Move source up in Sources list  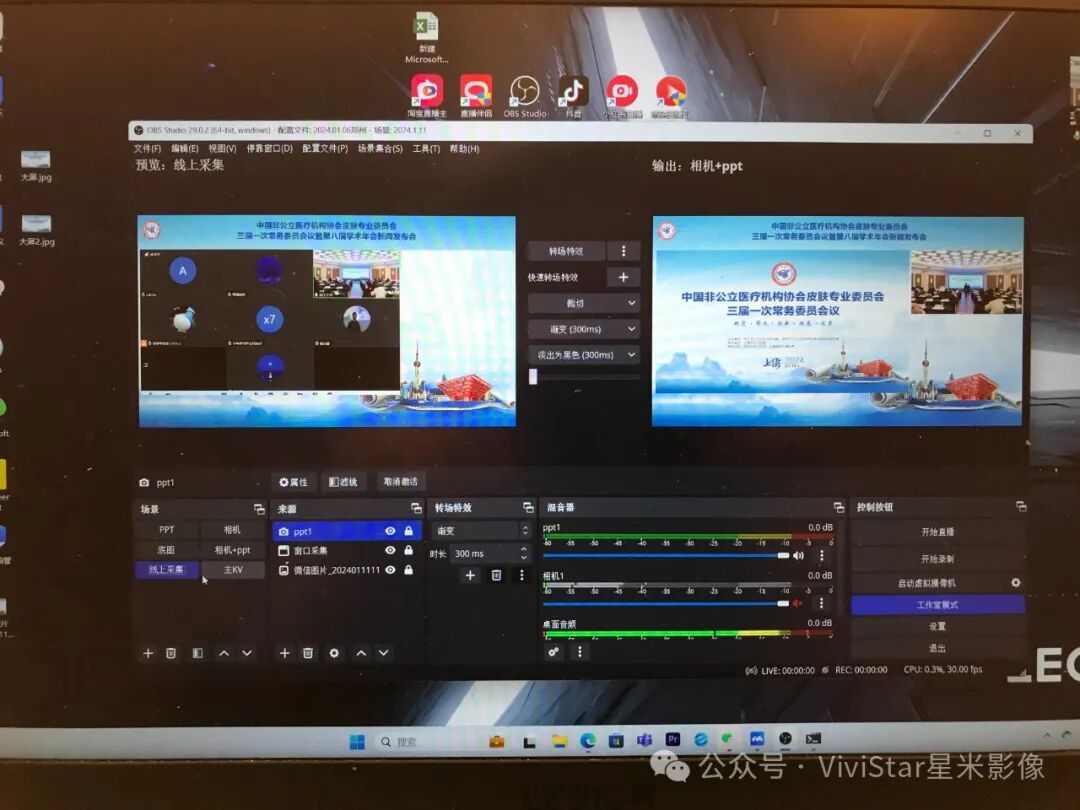361,653
